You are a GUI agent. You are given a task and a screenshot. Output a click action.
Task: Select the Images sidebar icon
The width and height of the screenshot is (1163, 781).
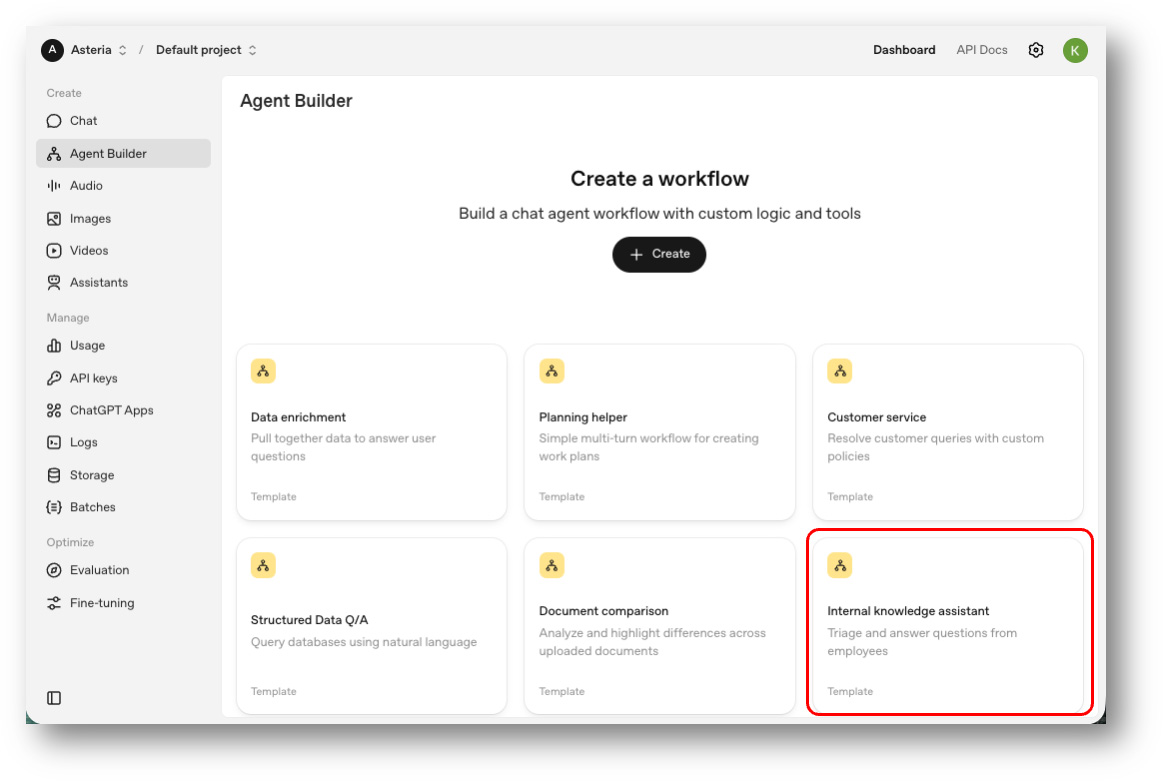[54, 219]
